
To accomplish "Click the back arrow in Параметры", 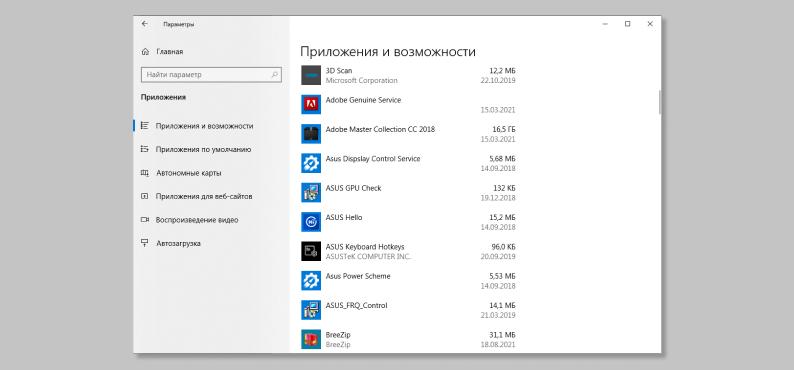I will coord(145,24).
